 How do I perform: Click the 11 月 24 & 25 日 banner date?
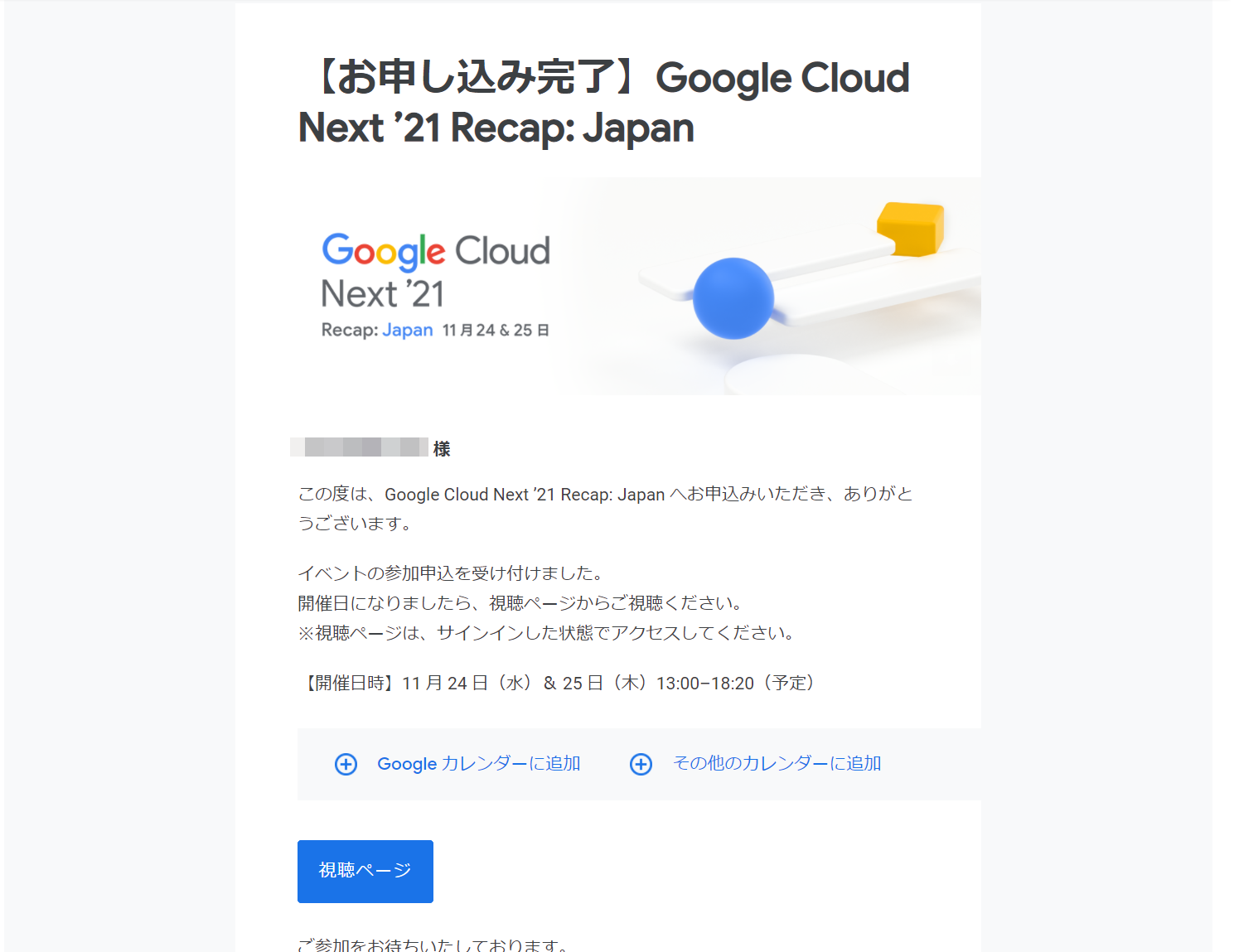(496, 330)
